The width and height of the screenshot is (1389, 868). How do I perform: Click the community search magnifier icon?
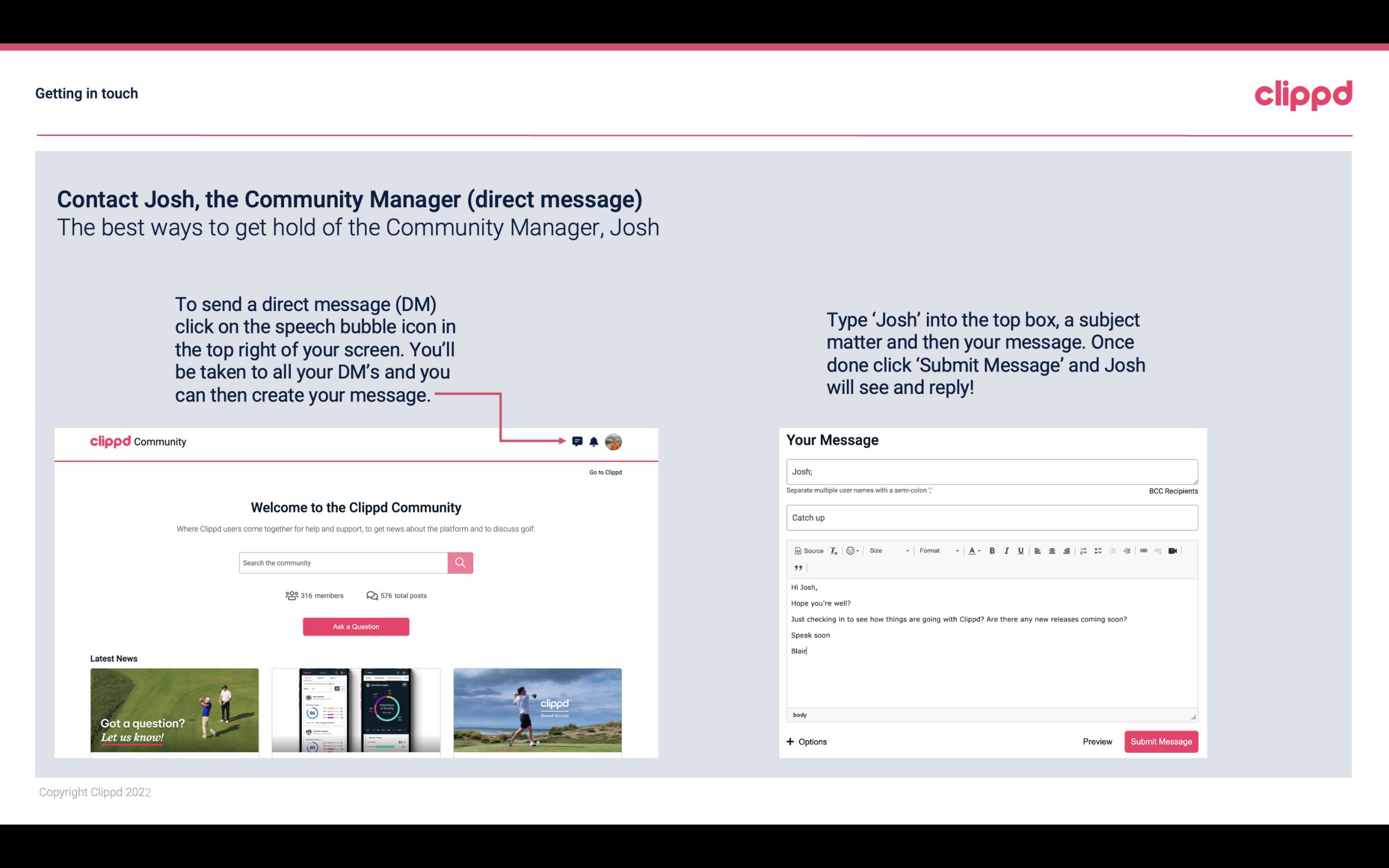[x=459, y=562]
